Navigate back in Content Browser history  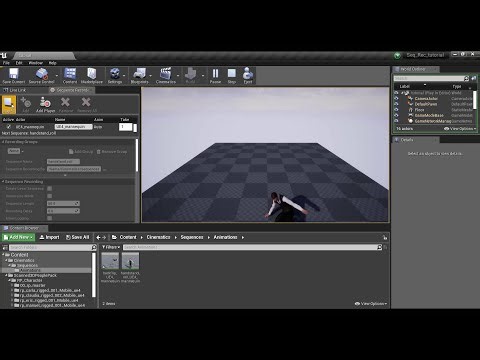(98, 237)
